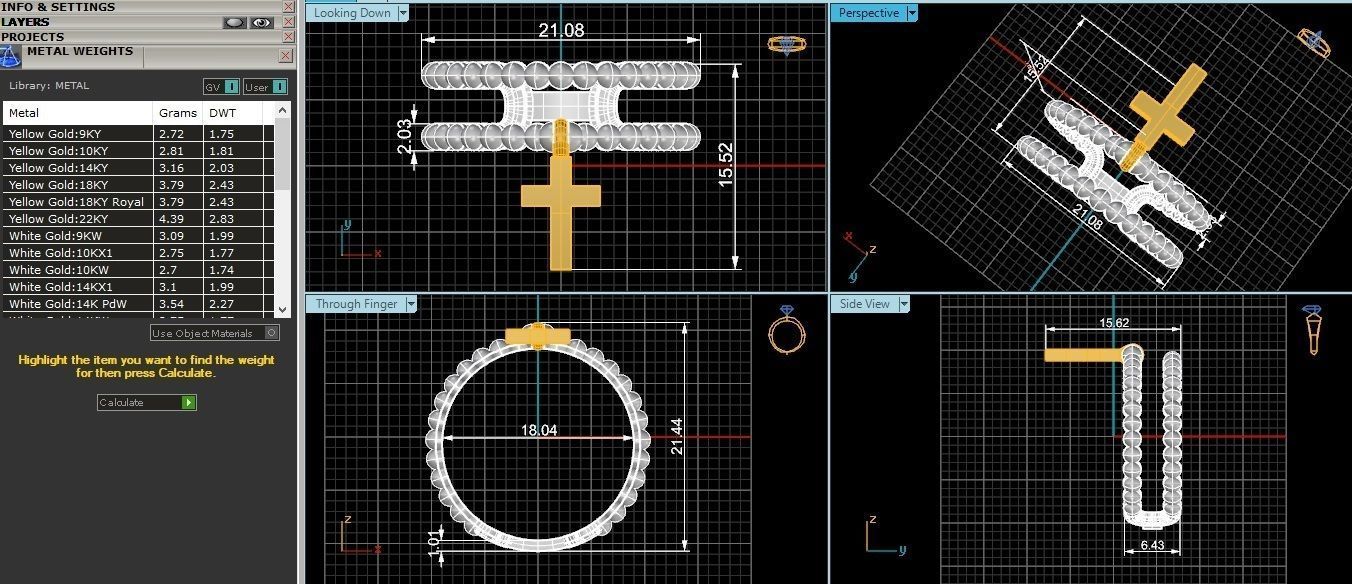This screenshot has height=584, width=1352.
Task: Select the Yellow Gold:18KY row
Action: (x=138, y=184)
